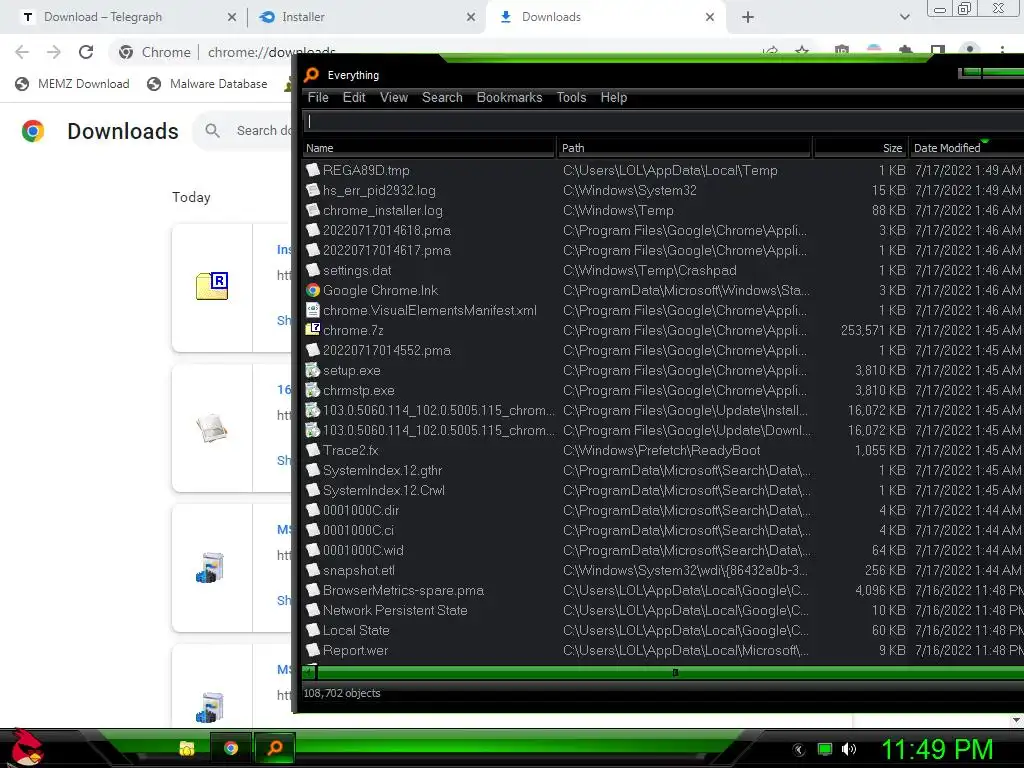The height and width of the screenshot is (768, 1024).
Task: Select the snapshot.etl file icon
Action: click(313, 570)
